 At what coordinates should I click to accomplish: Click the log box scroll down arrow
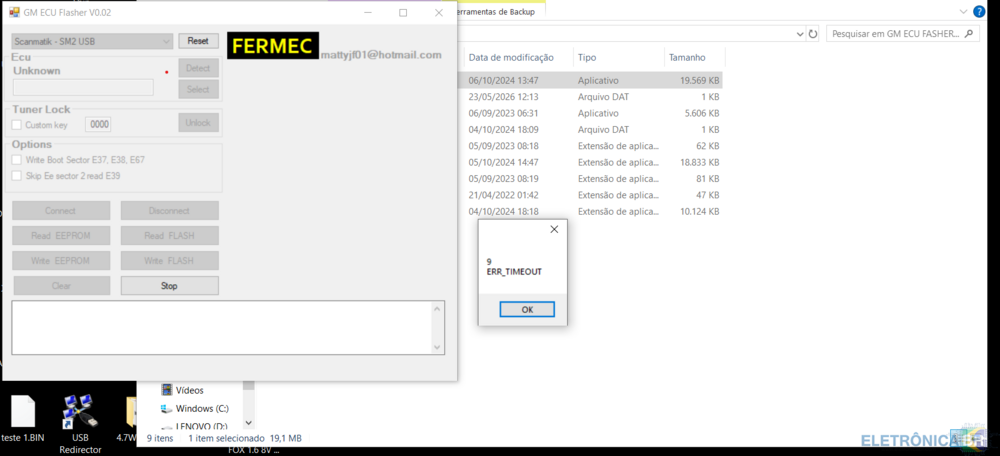click(x=437, y=347)
